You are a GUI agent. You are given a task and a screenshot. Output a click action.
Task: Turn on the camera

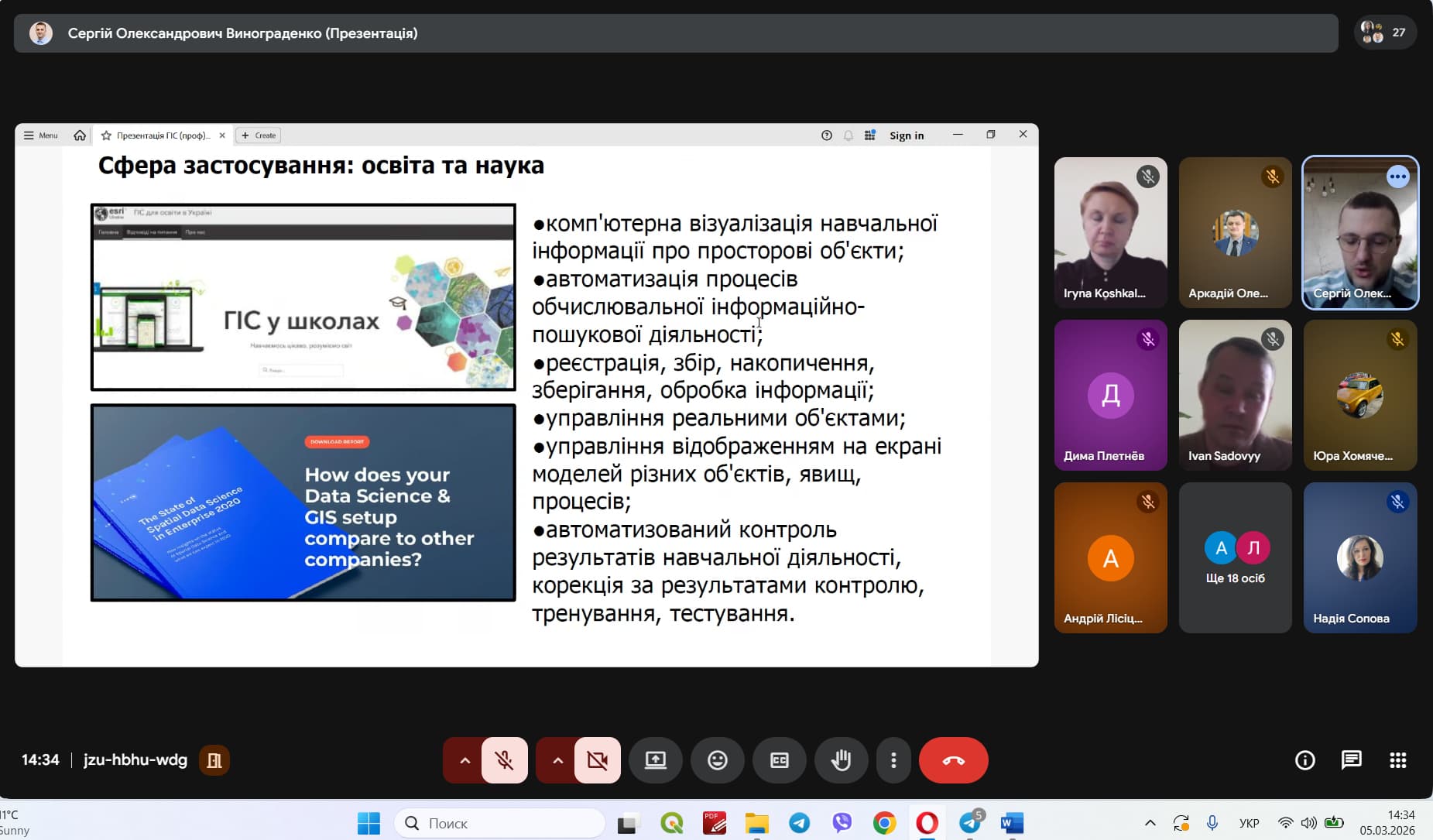(x=598, y=760)
